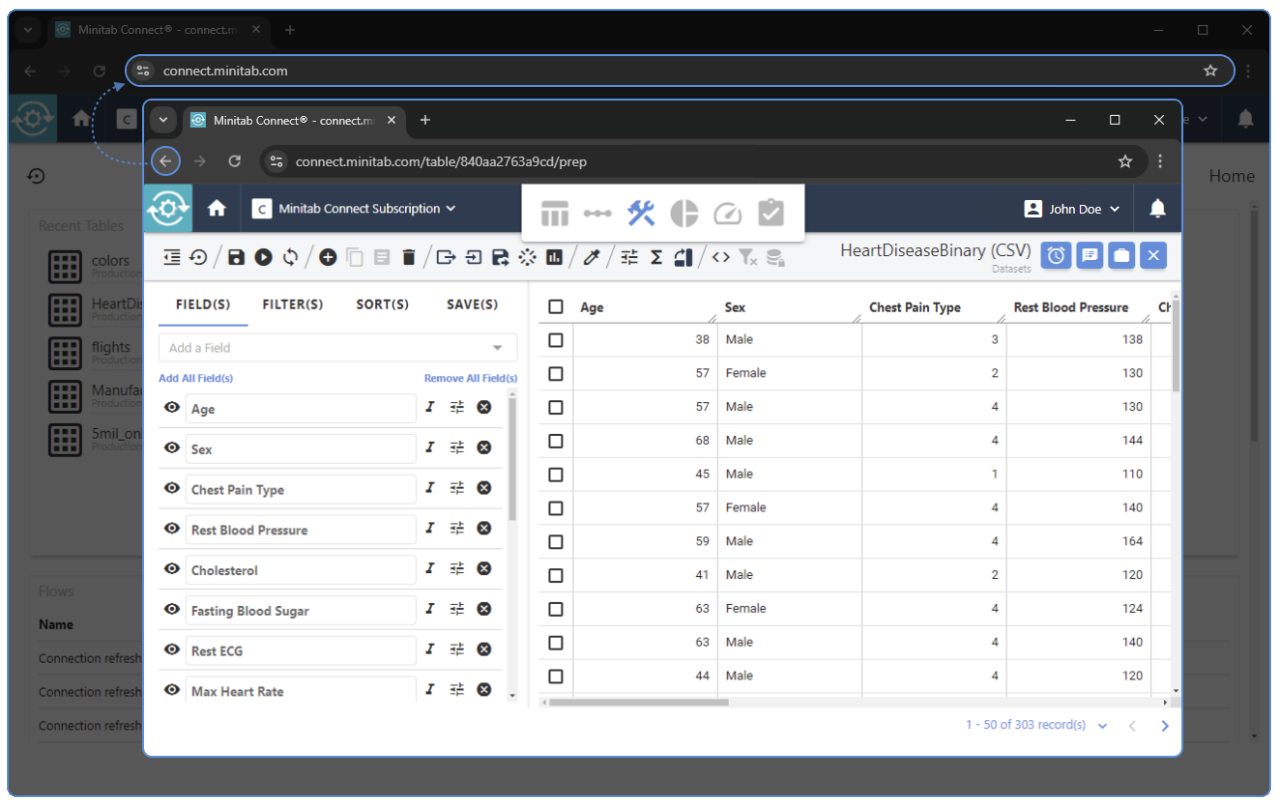Click the code brackets icon in toolbar

pyautogui.click(x=720, y=258)
